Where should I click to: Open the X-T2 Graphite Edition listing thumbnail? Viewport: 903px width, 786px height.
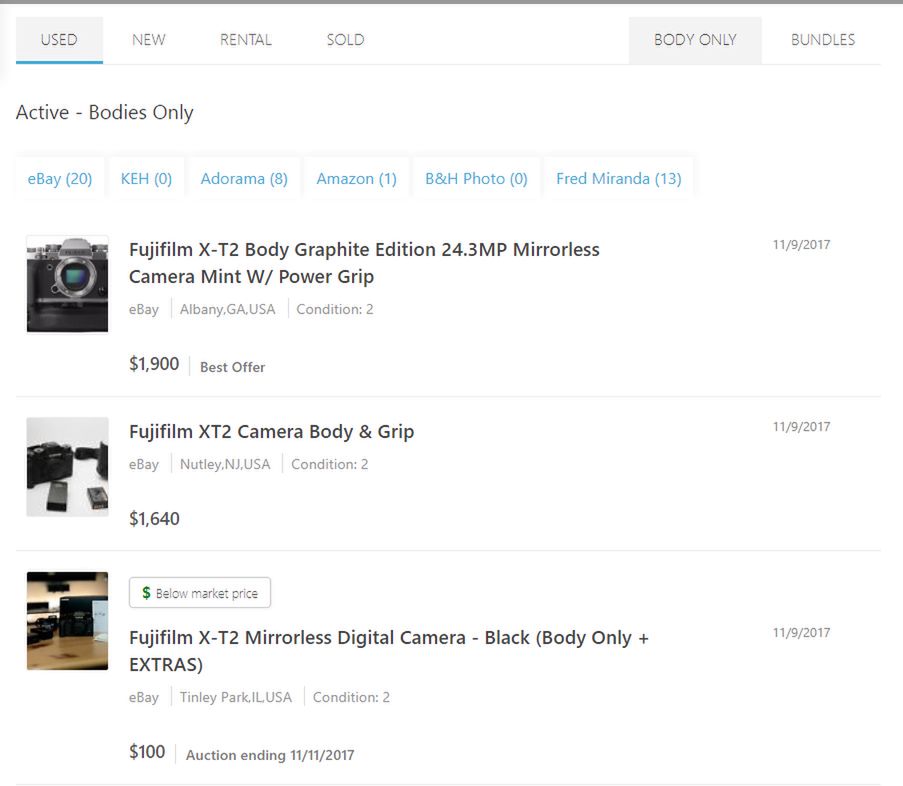click(x=67, y=284)
